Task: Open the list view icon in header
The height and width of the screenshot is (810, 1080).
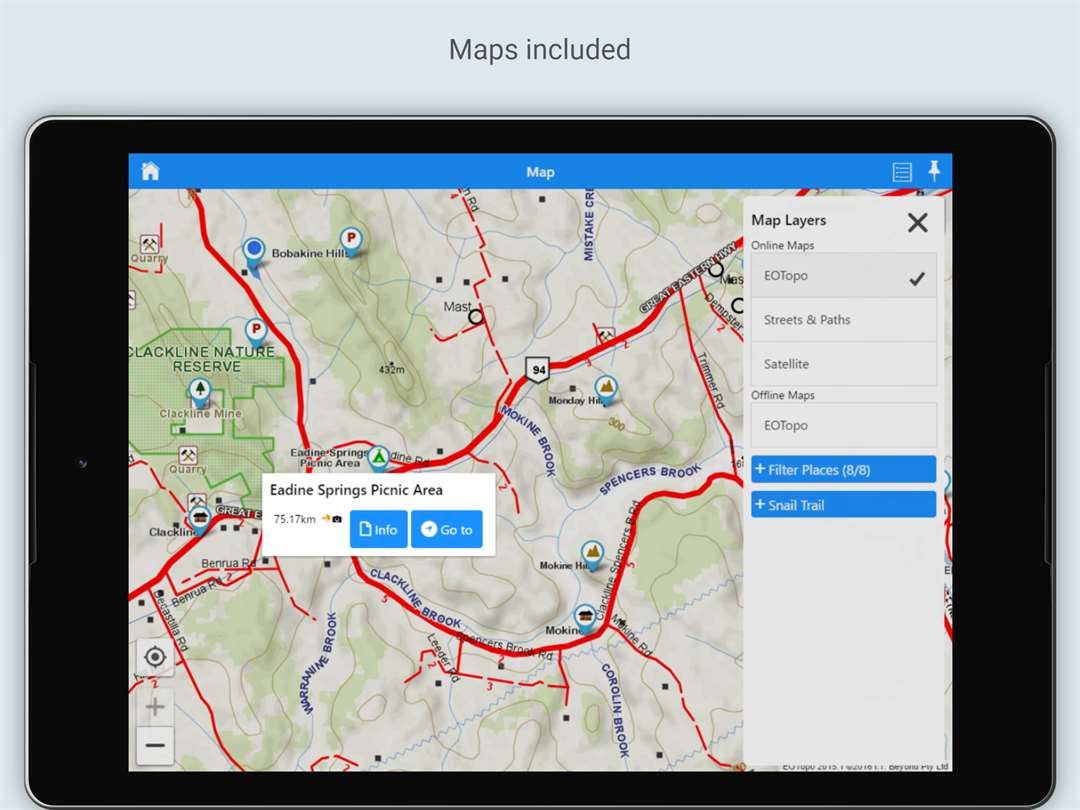Action: (x=902, y=172)
